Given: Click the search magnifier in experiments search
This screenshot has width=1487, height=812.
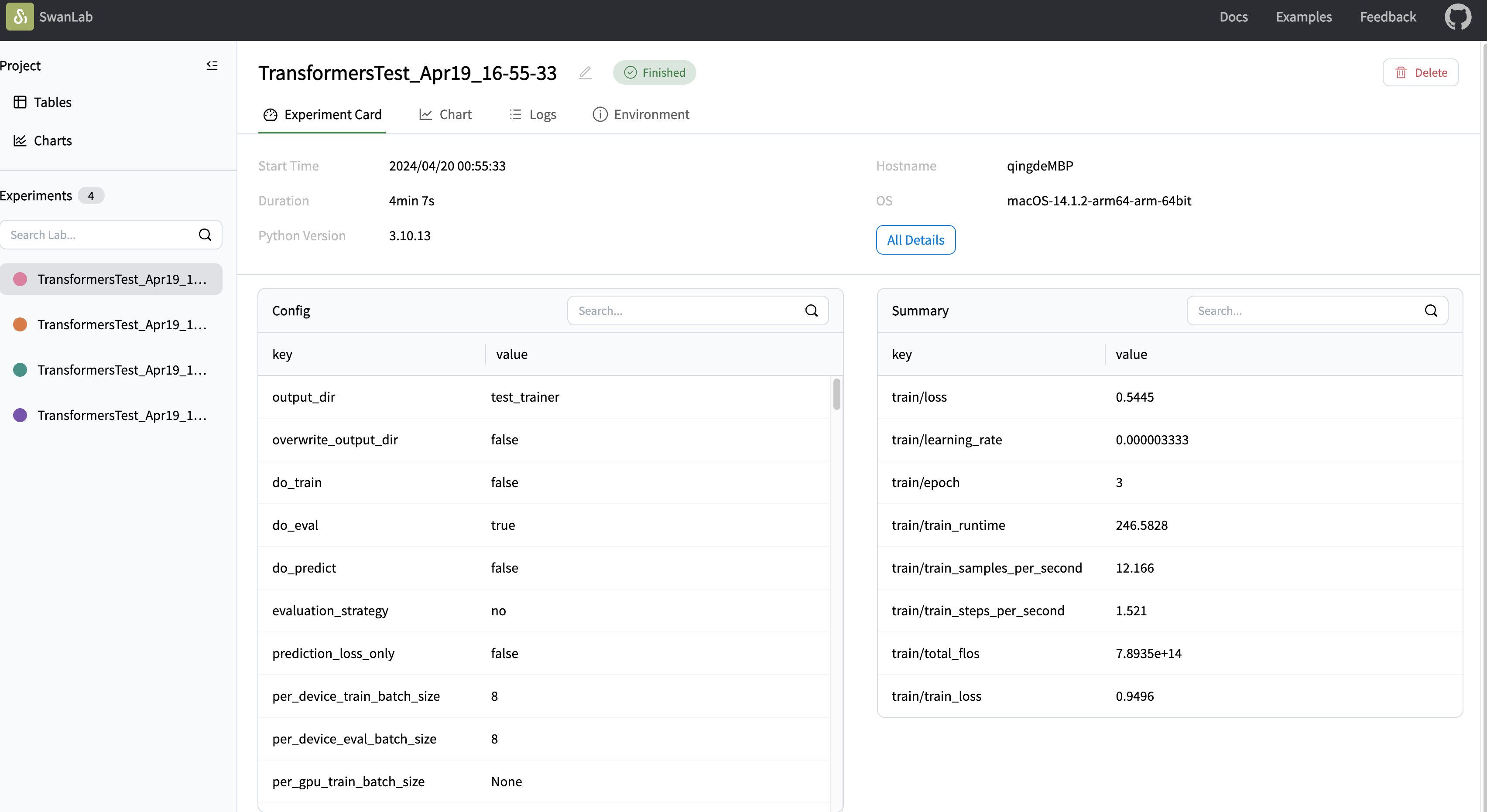Looking at the screenshot, I should point(205,235).
